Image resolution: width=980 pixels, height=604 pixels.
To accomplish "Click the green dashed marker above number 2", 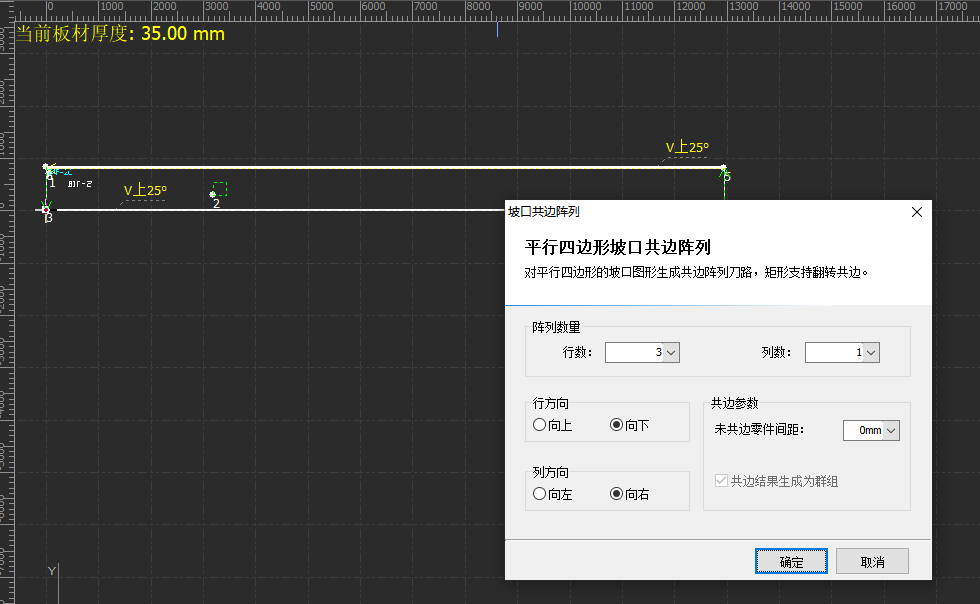I will pyautogui.click(x=220, y=189).
